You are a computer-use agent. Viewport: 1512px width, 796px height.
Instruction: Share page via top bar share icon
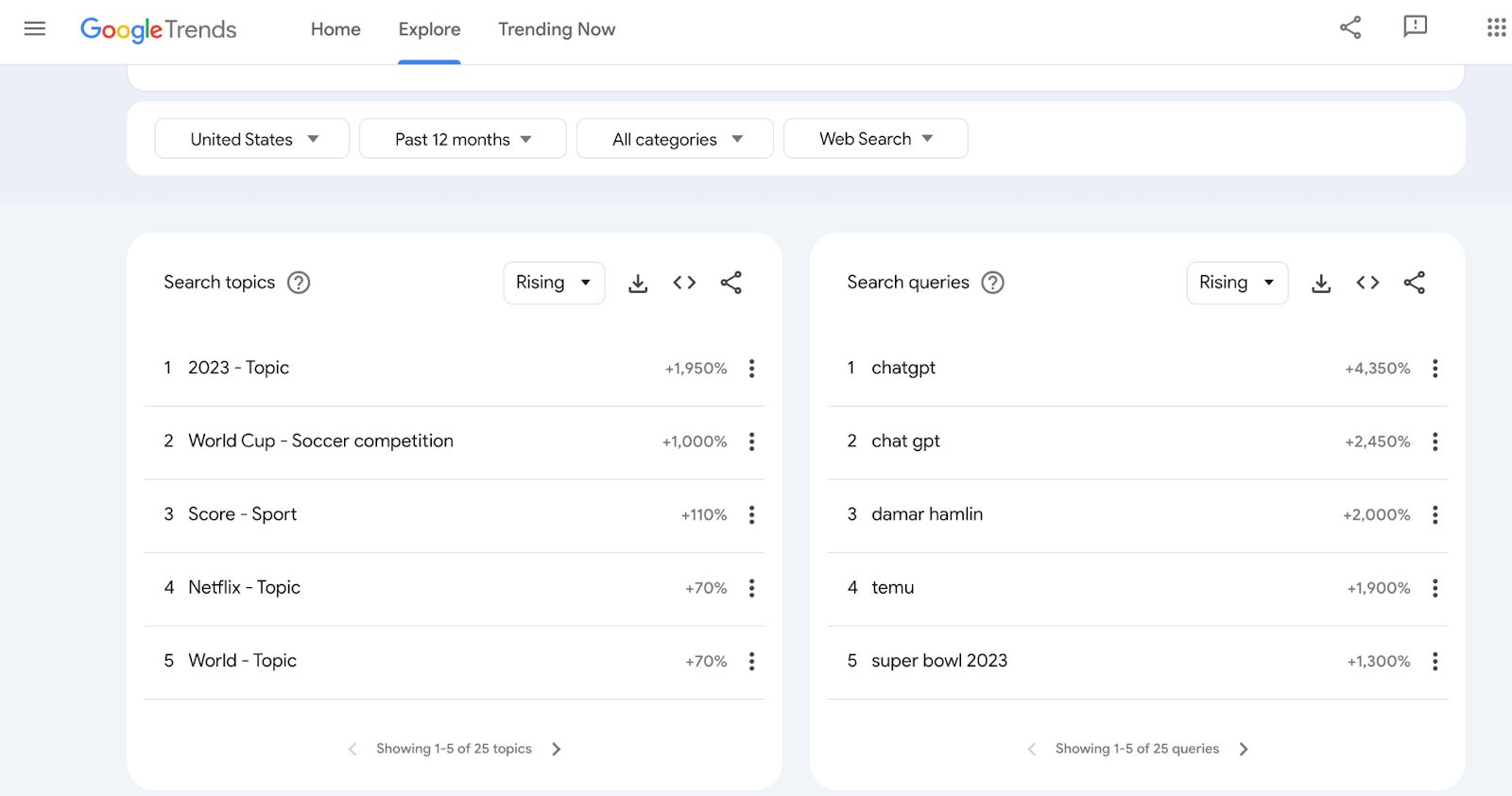(1350, 27)
